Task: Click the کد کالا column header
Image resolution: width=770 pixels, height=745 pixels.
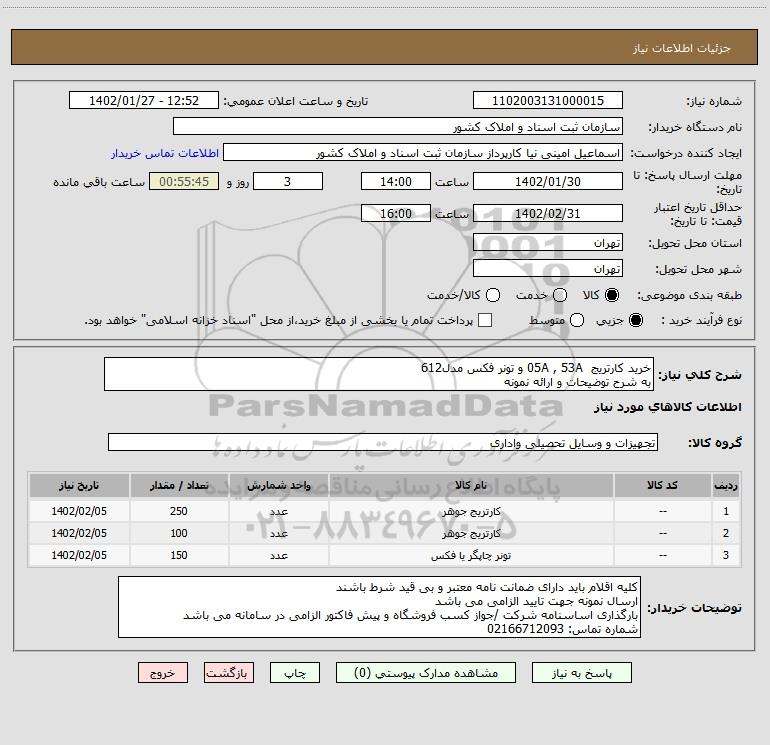Action: (x=662, y=486)
